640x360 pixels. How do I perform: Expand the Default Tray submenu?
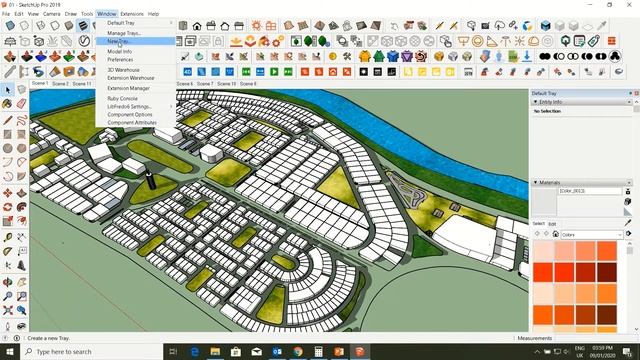coord(136,23)
